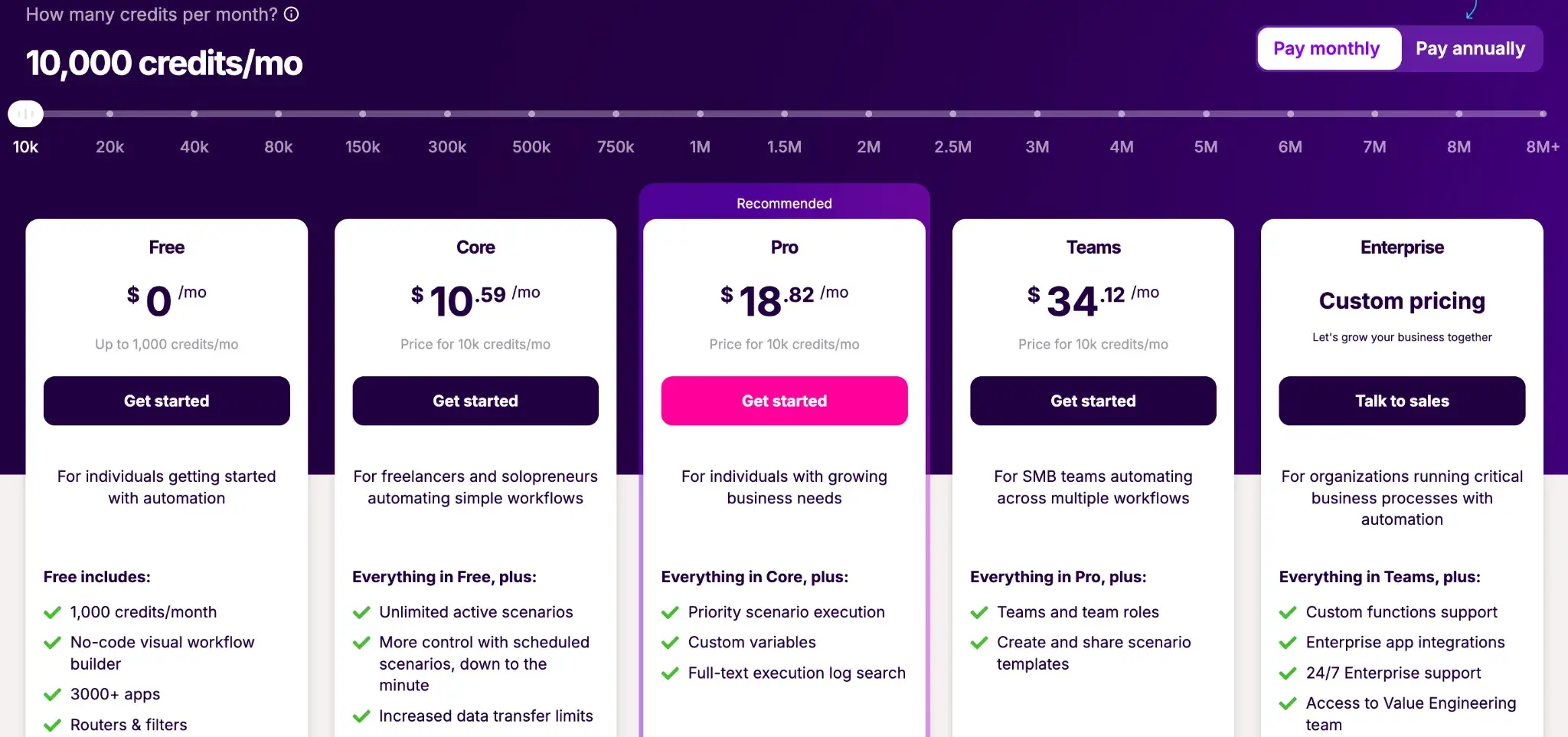Click Get started on the Core plan
1568x737 pixels.
click(475, 401)
